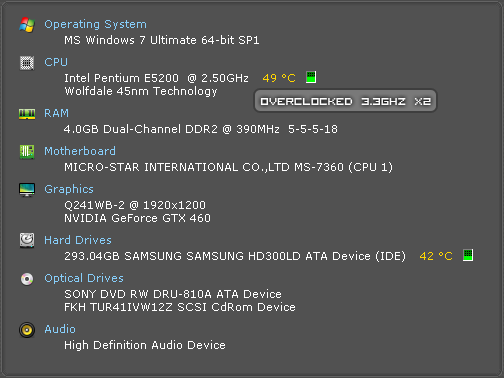Click the green CPU temperature indicator icon
This screenshot has width=504, height=378.
click(311, 77)
